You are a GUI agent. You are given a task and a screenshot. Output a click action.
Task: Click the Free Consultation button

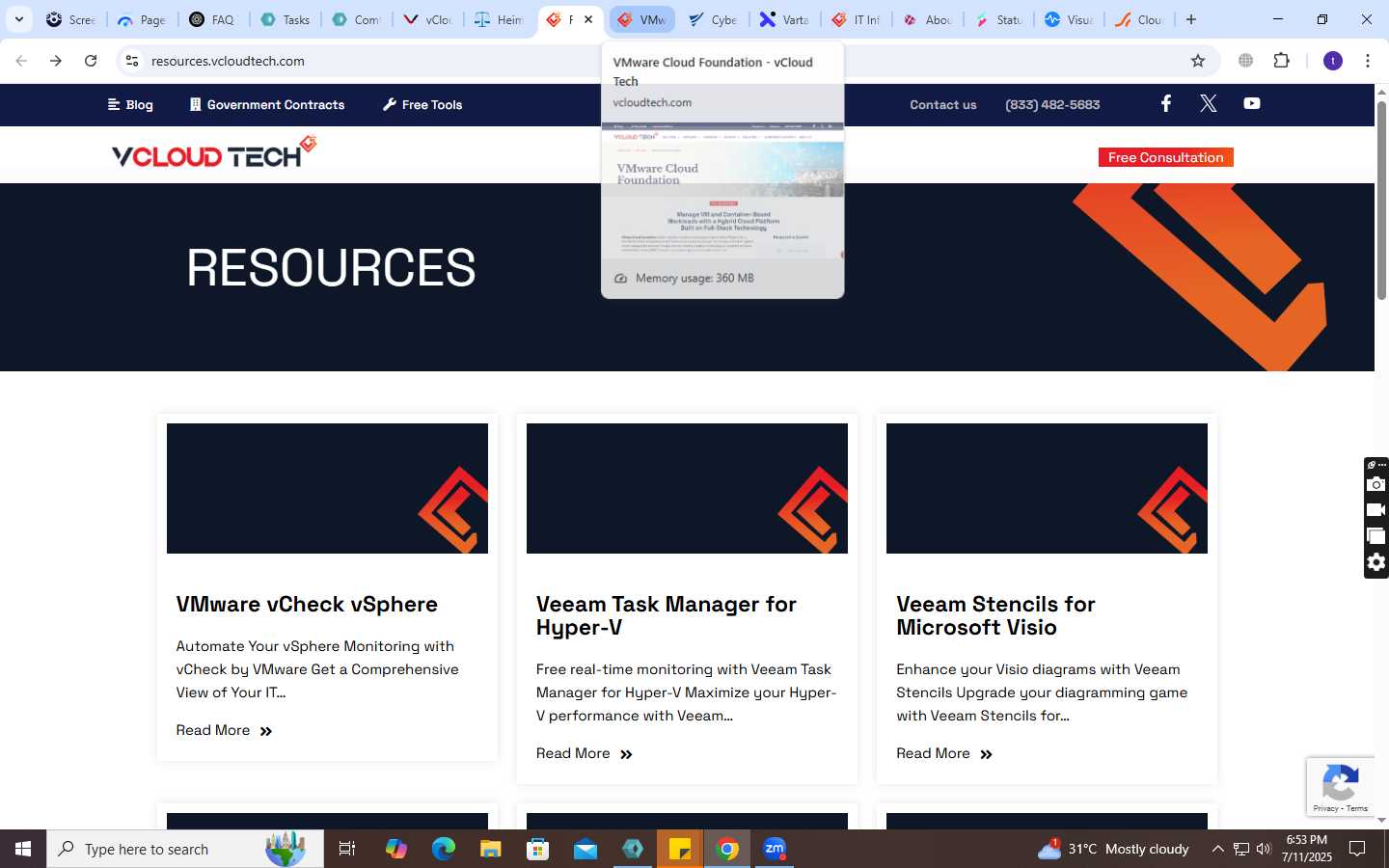[1165, 157]
